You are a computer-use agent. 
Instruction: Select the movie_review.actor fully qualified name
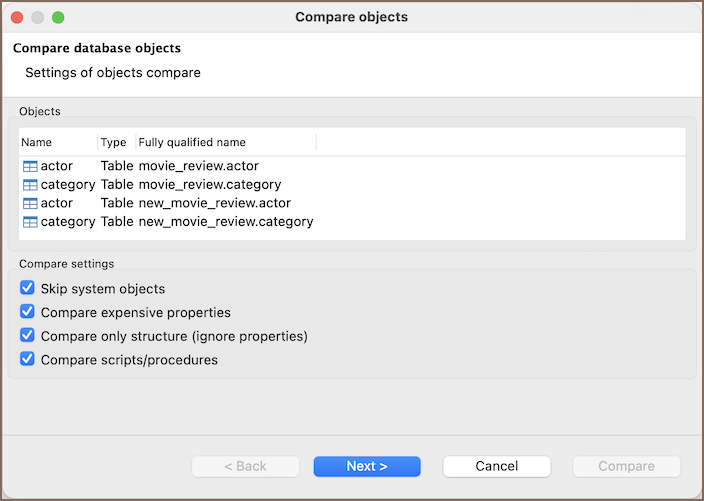click(x=200, y=166)
